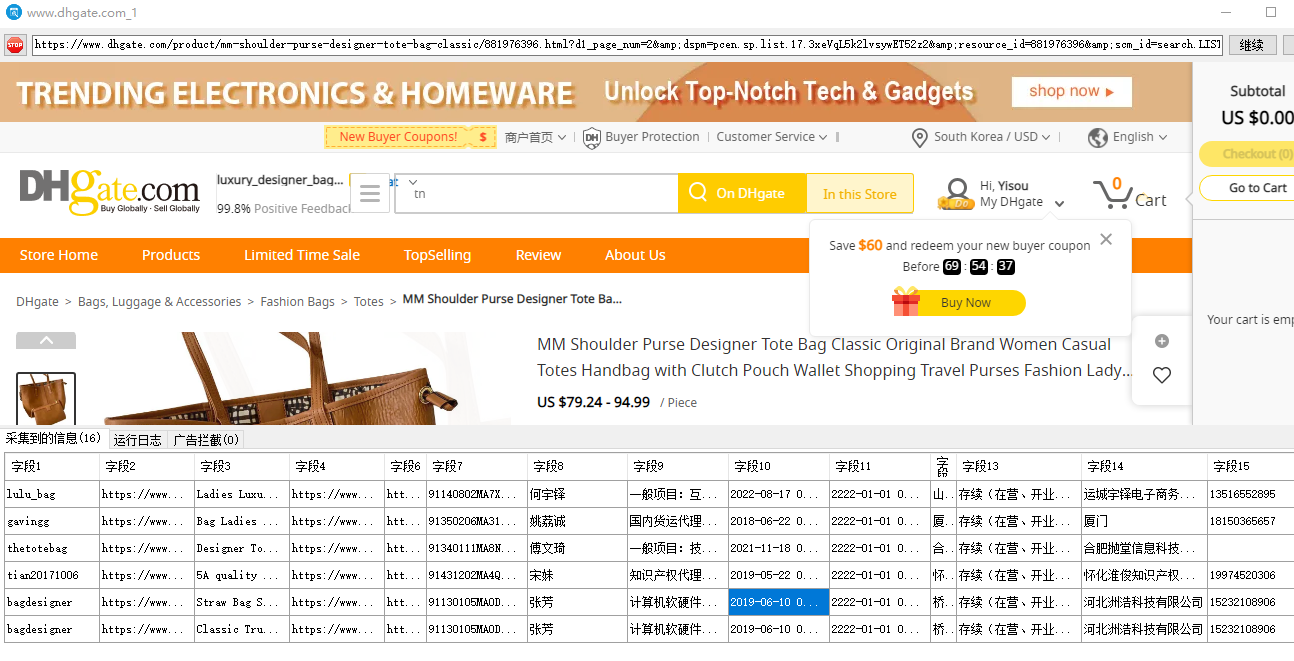Open the Fashion Bags breadcrumb
The height and width of the screenshot is (661, 1294).
pos(297,302)
